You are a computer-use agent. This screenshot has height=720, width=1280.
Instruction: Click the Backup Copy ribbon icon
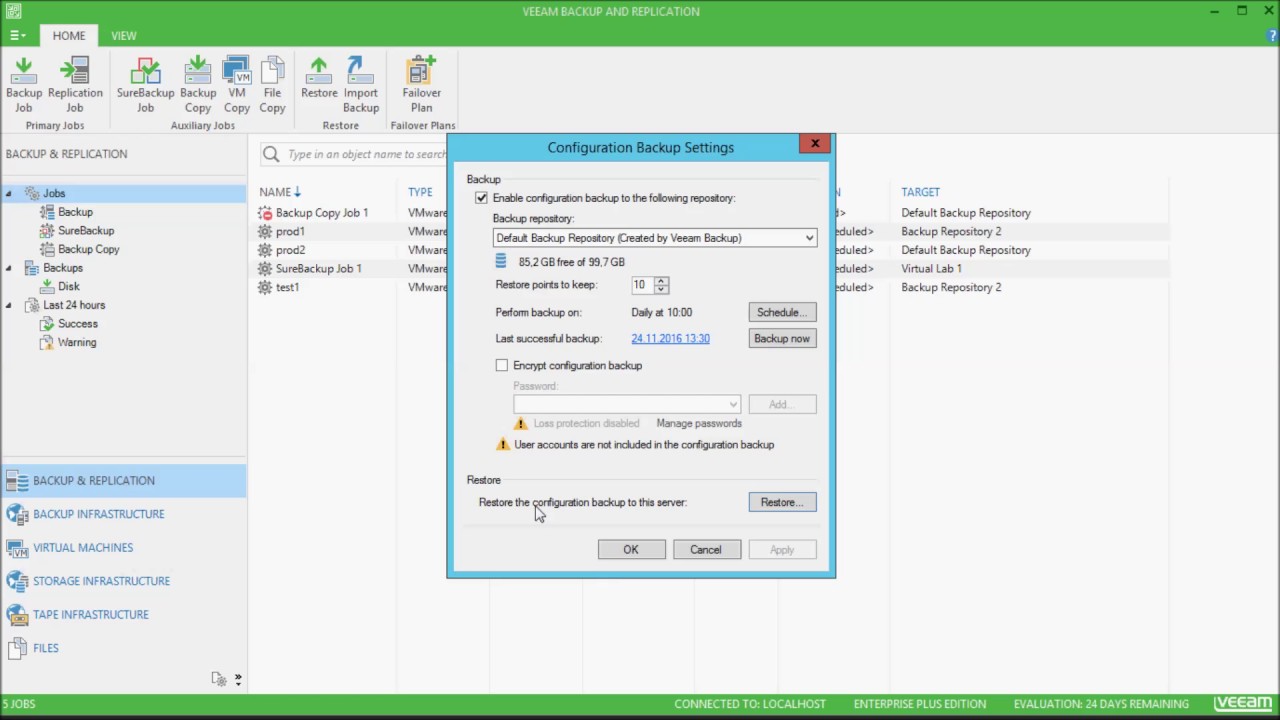coord(198,85)
